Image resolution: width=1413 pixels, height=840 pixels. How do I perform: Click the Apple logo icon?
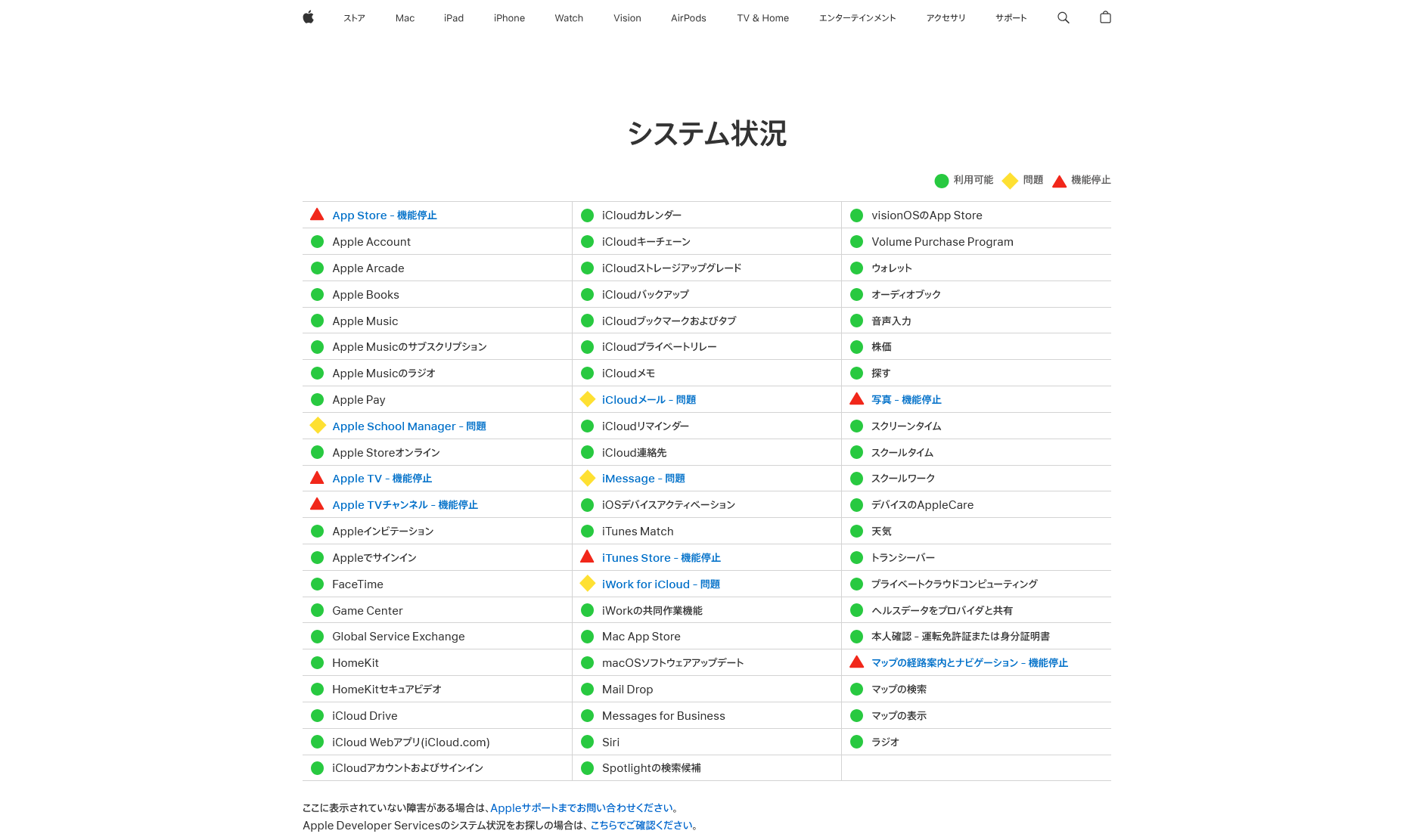click(308, 17)
